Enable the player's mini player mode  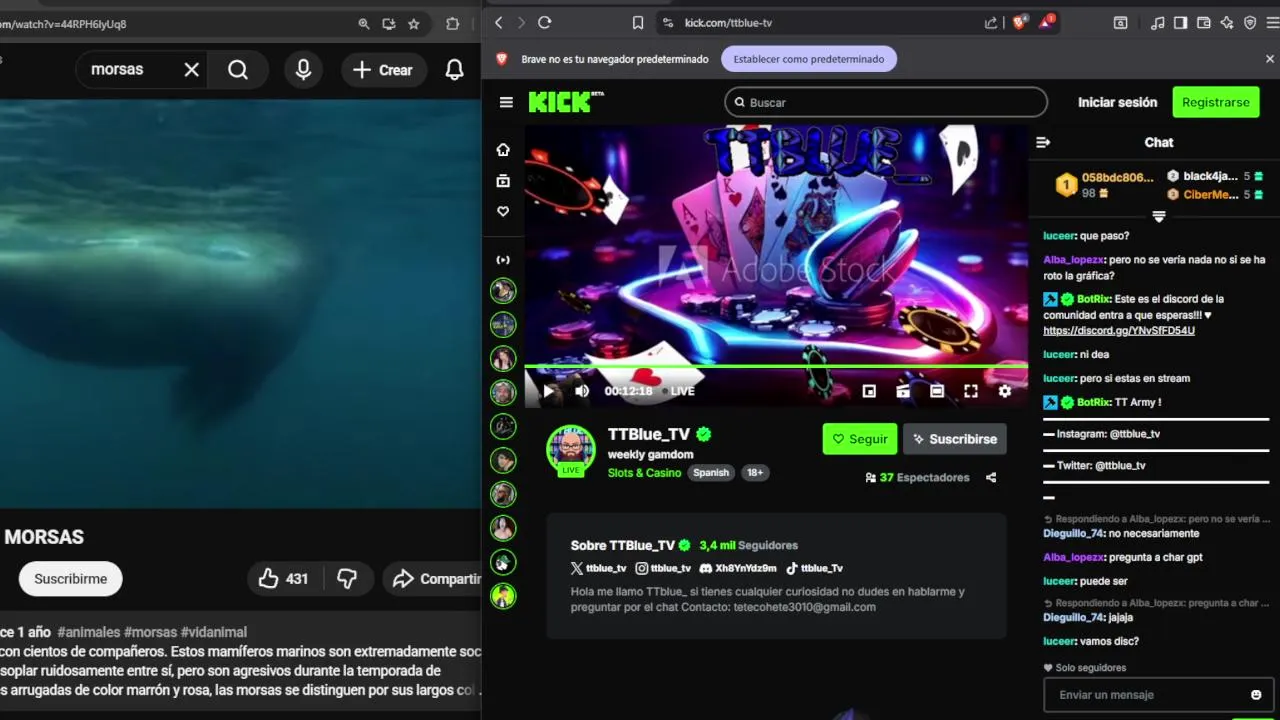pyautogui.click(x=869, y=391)
